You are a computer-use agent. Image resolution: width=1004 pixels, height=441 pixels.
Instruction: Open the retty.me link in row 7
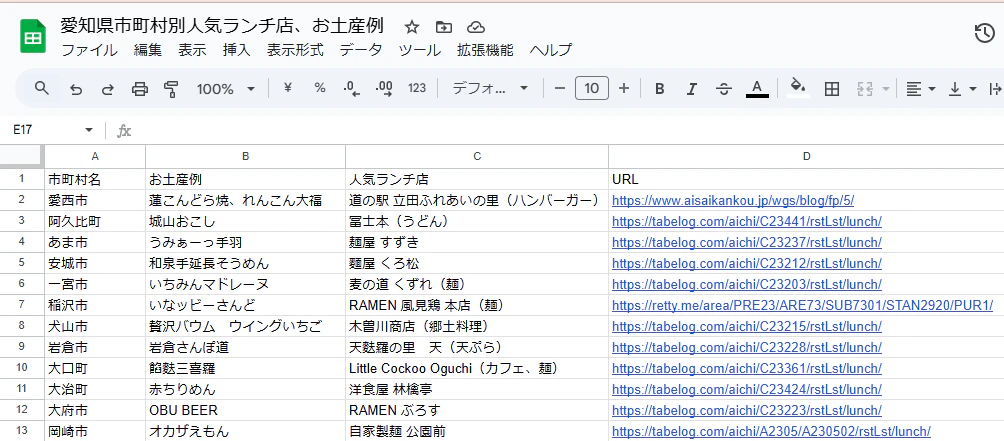click(x=802, y=305)
